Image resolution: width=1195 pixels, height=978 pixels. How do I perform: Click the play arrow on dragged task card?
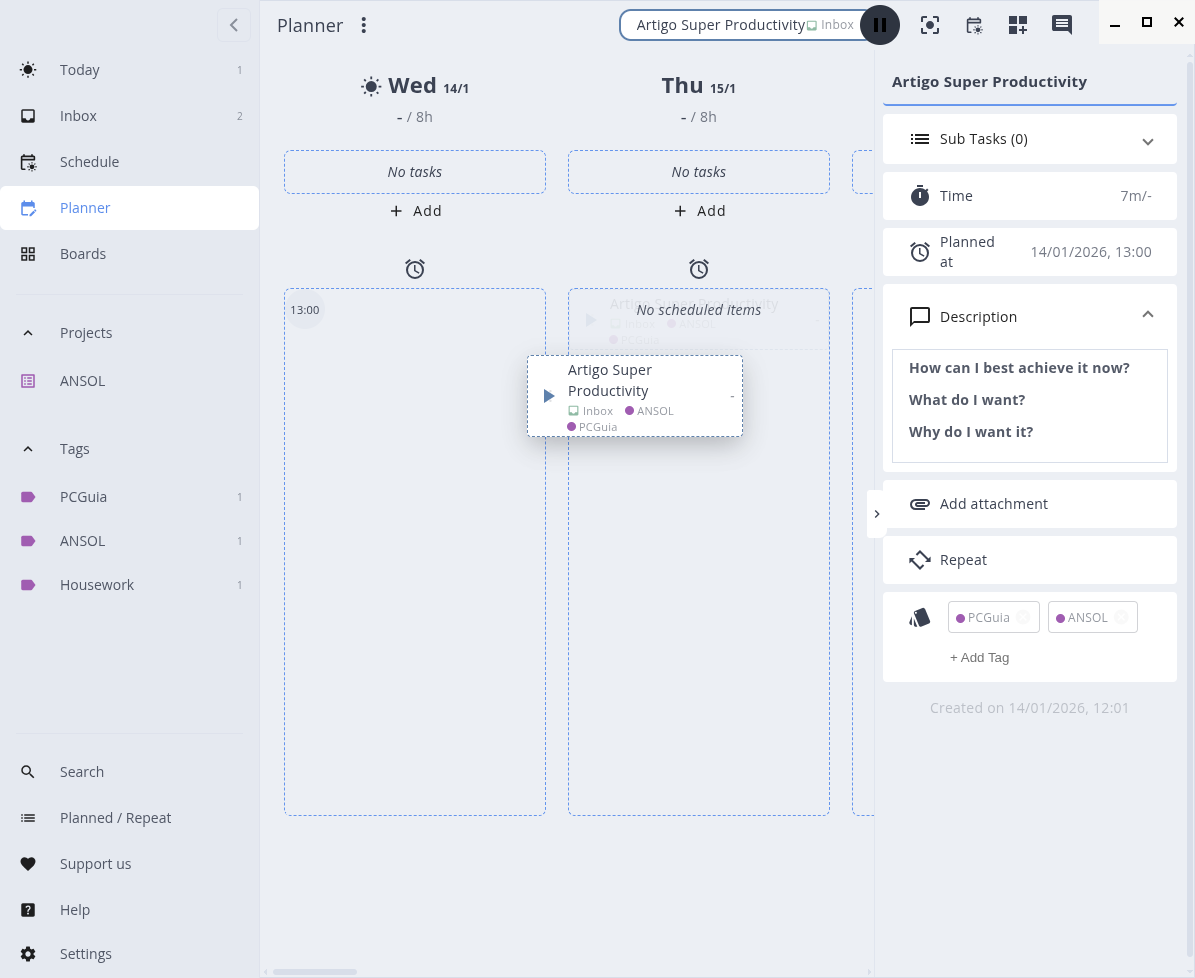click(548, 396)
